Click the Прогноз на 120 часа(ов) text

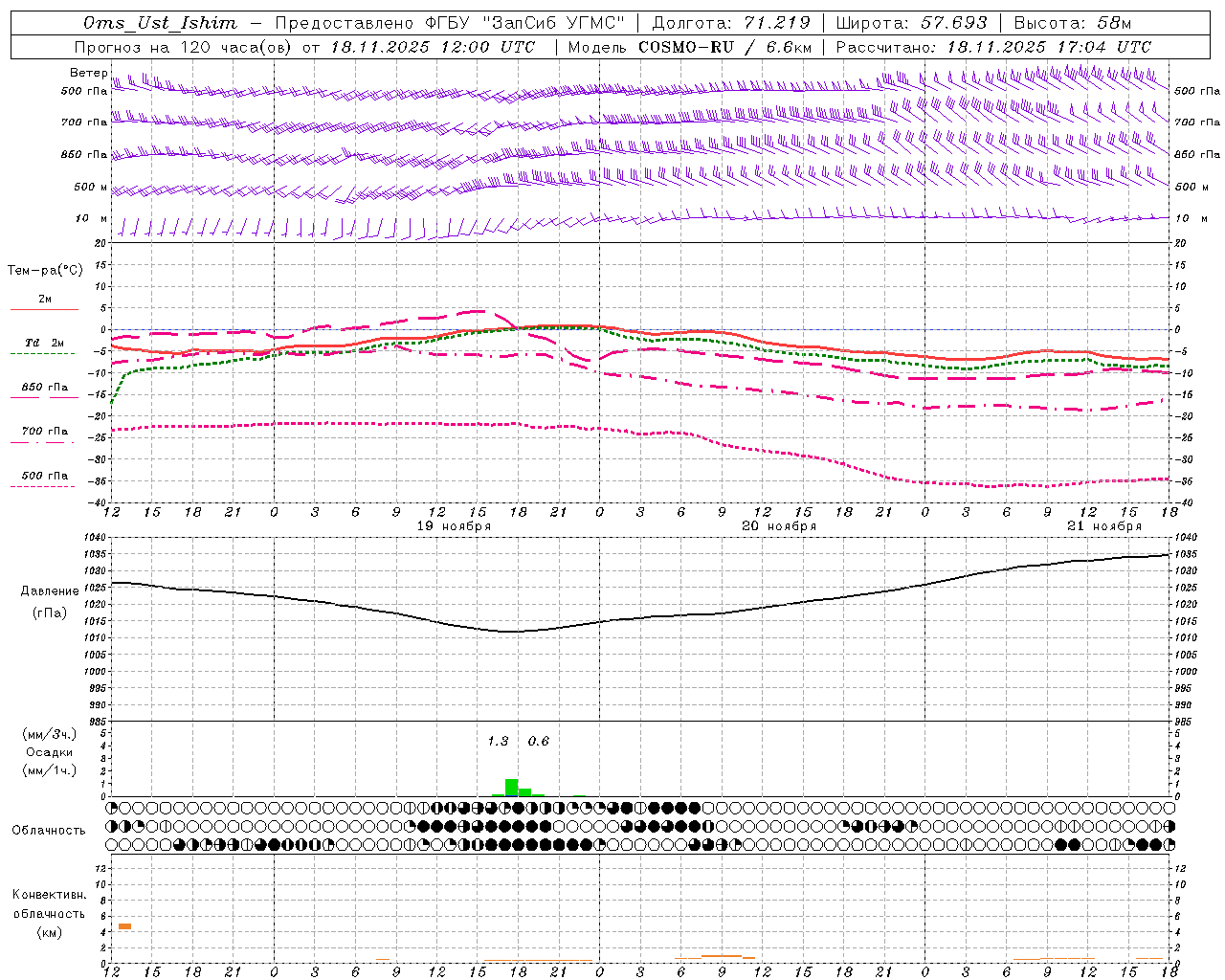(x=184, y=47)
